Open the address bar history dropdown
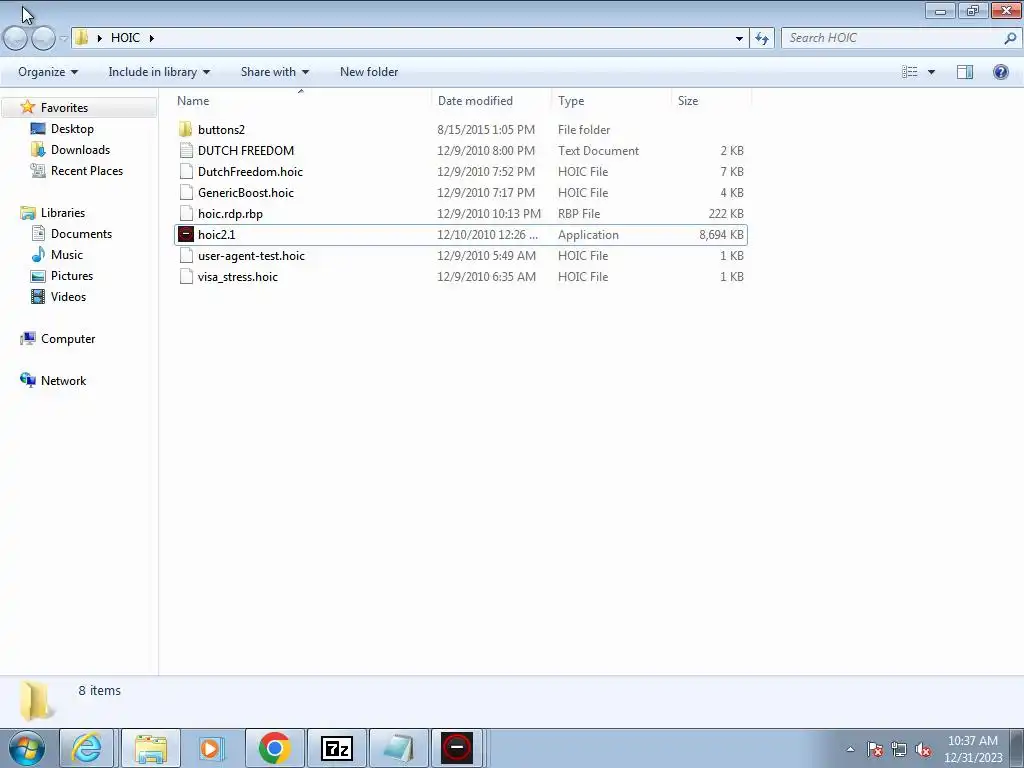 tap(739, 39)
